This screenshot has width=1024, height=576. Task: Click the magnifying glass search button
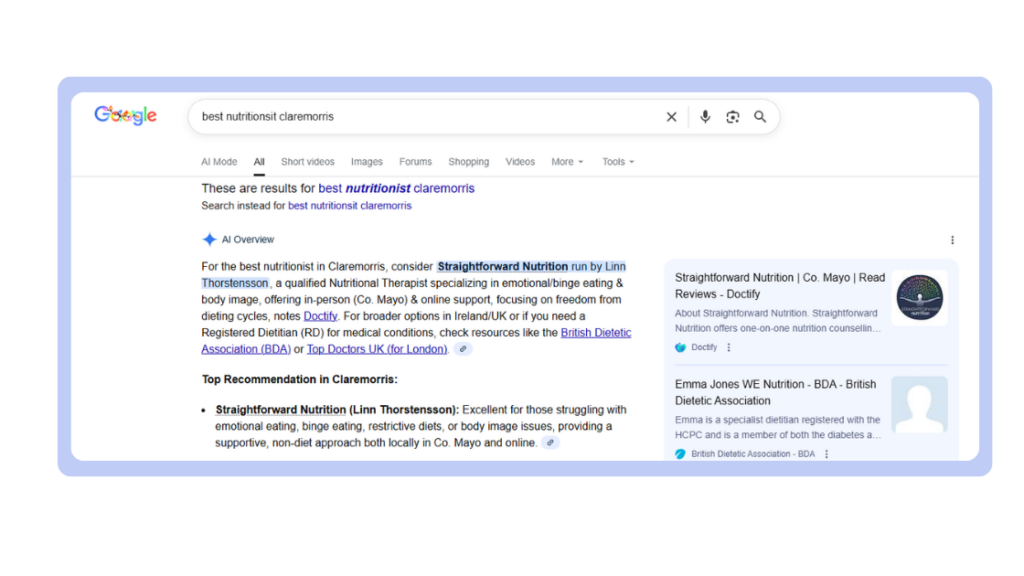point(760,117)
